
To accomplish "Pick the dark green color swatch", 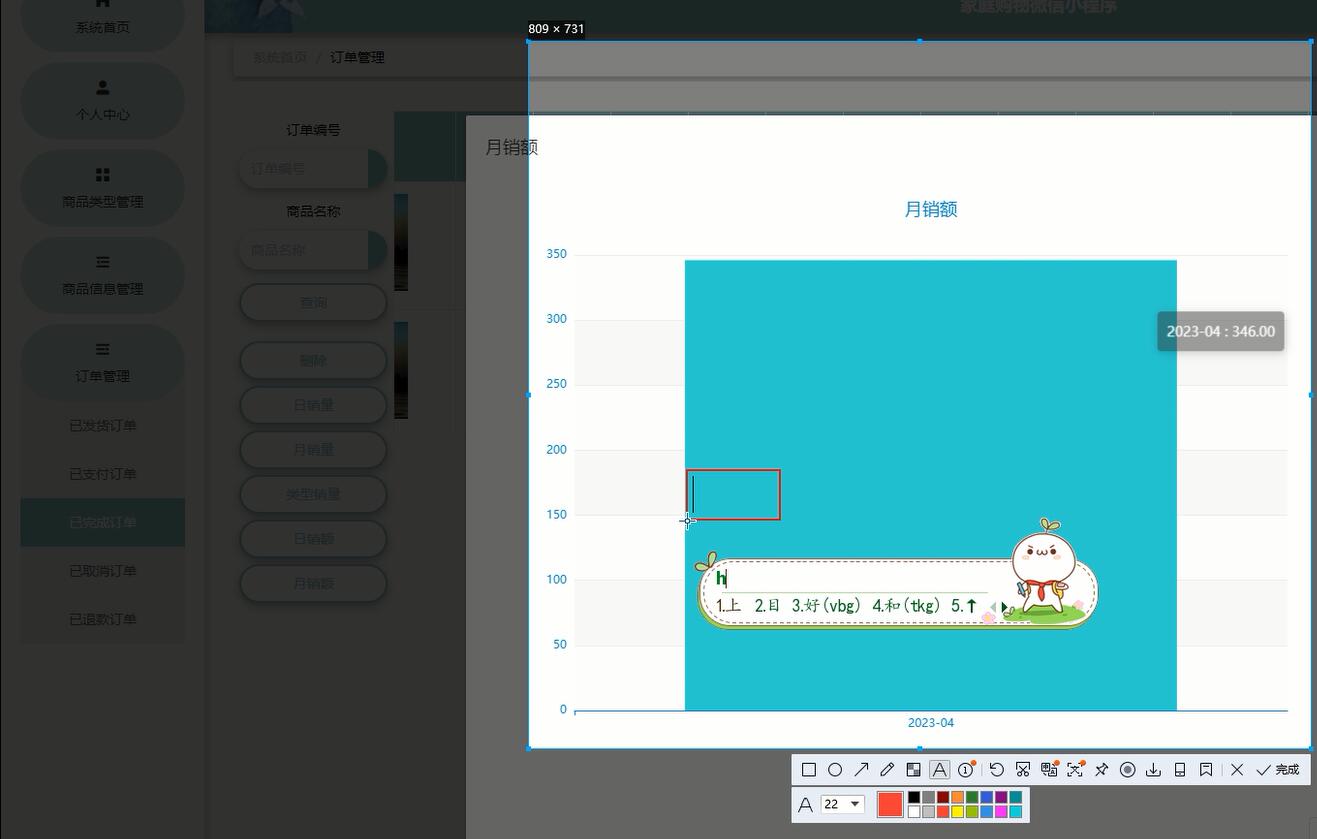I will (x=972, y=797).
